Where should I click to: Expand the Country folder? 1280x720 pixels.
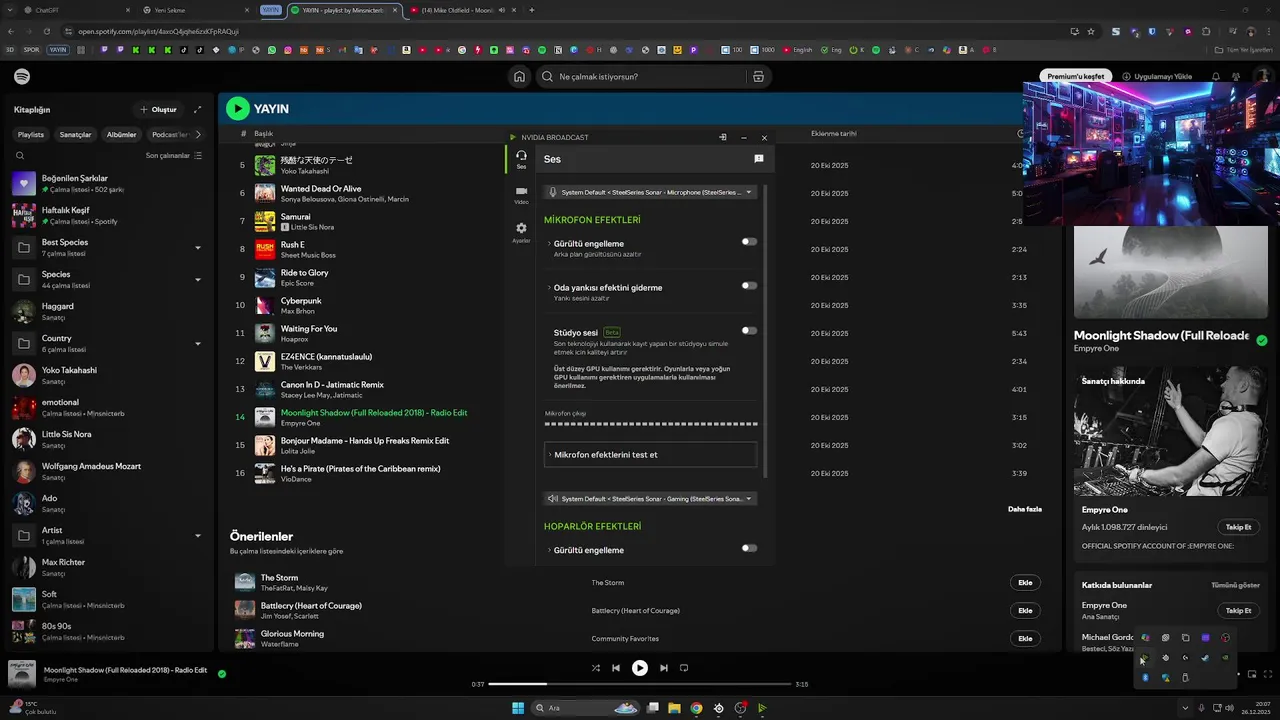point(197,343)
